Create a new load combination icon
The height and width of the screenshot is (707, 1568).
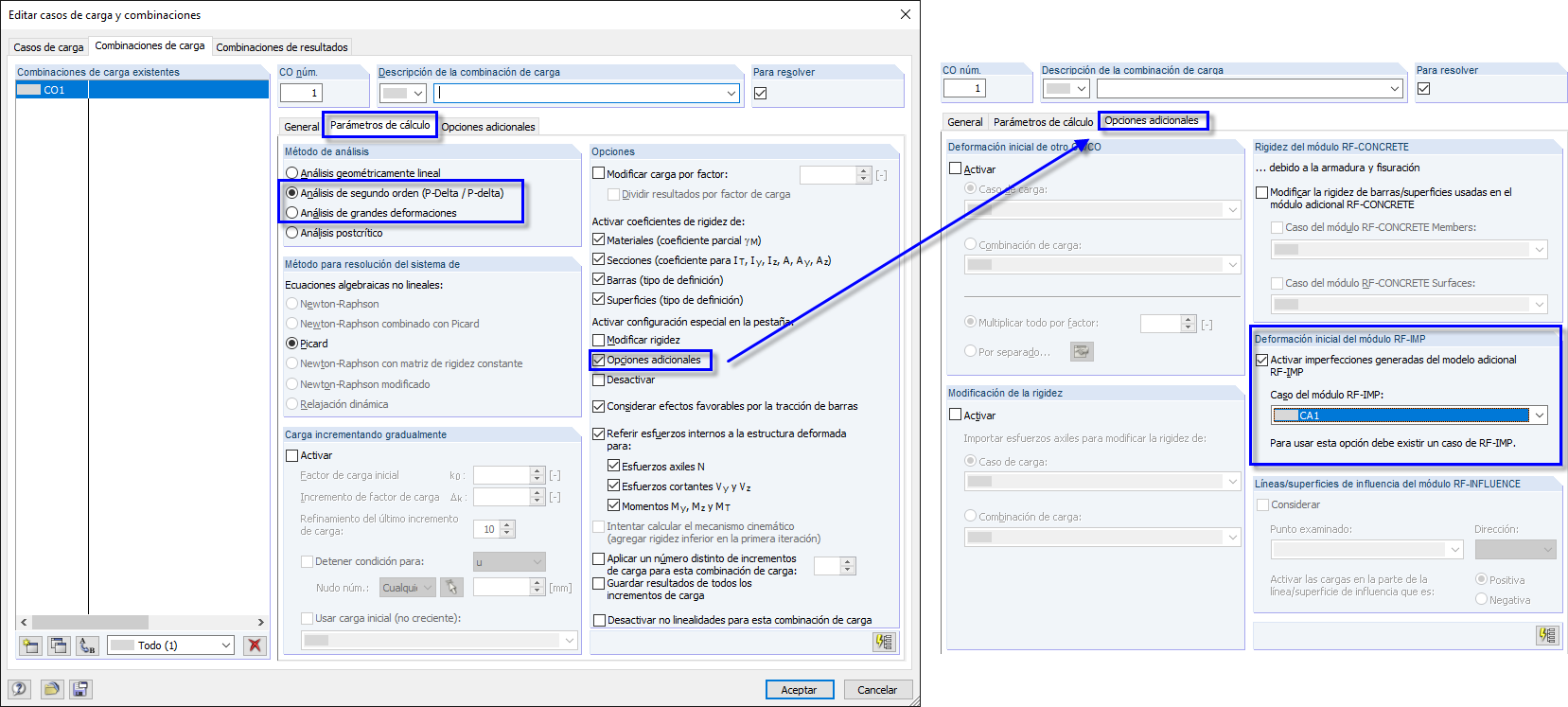30,645
